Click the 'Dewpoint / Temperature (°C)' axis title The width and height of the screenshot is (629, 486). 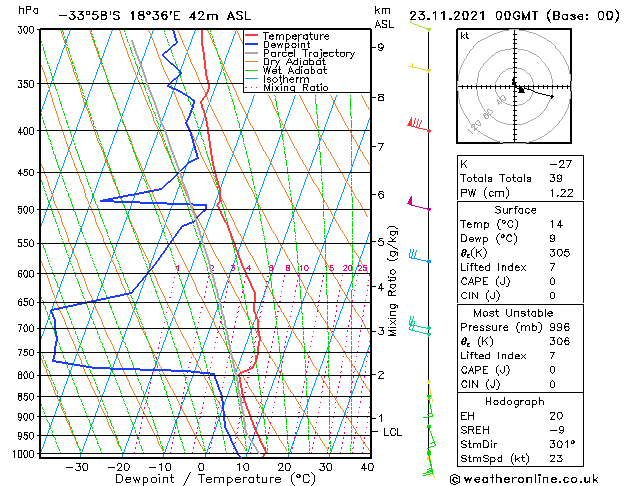pyautogui.click(x=215, y=479)
